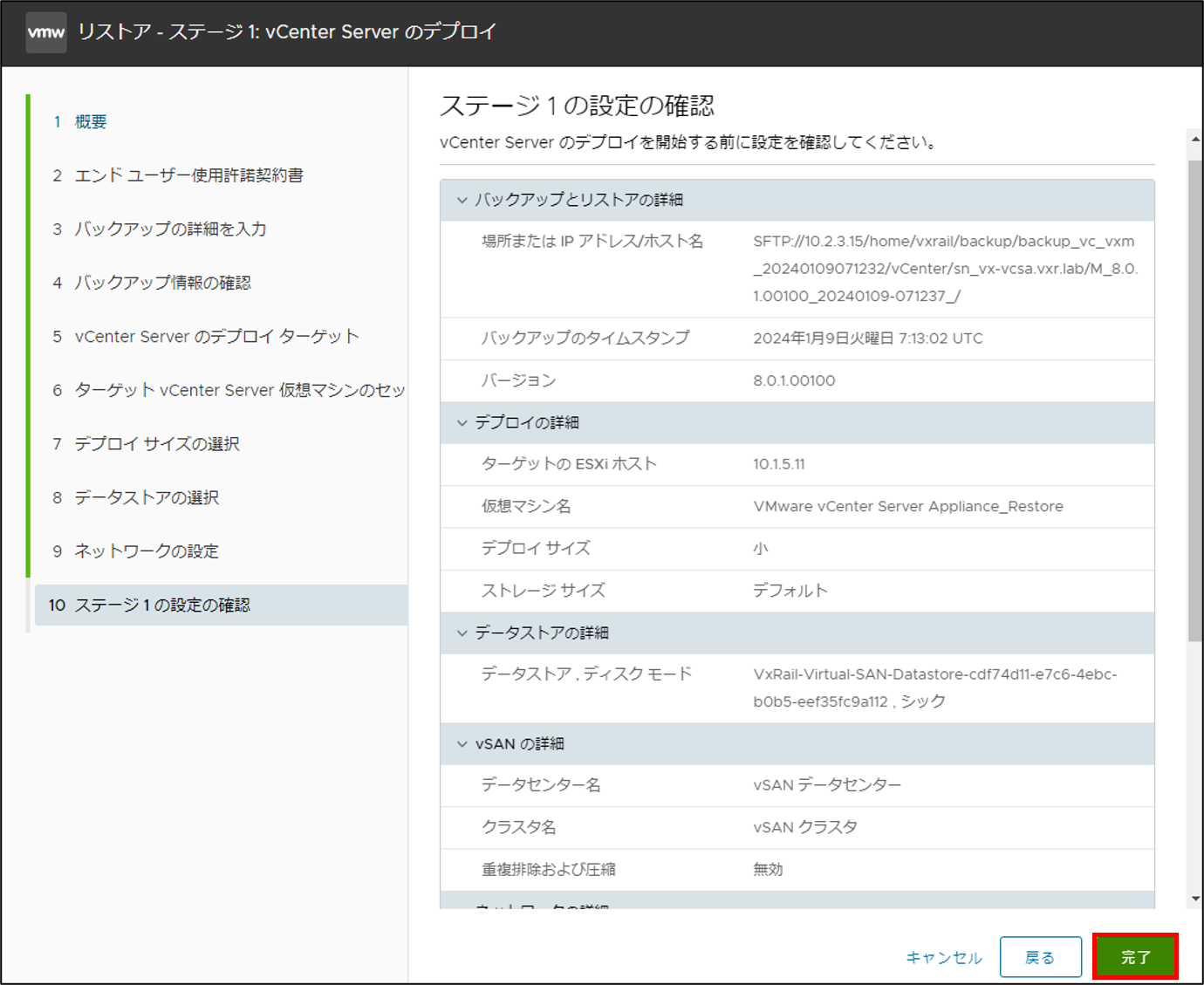The image size is (1204, 985).
Task: Collapse the データストアの詳細 section
Action: tap(462, 633)
